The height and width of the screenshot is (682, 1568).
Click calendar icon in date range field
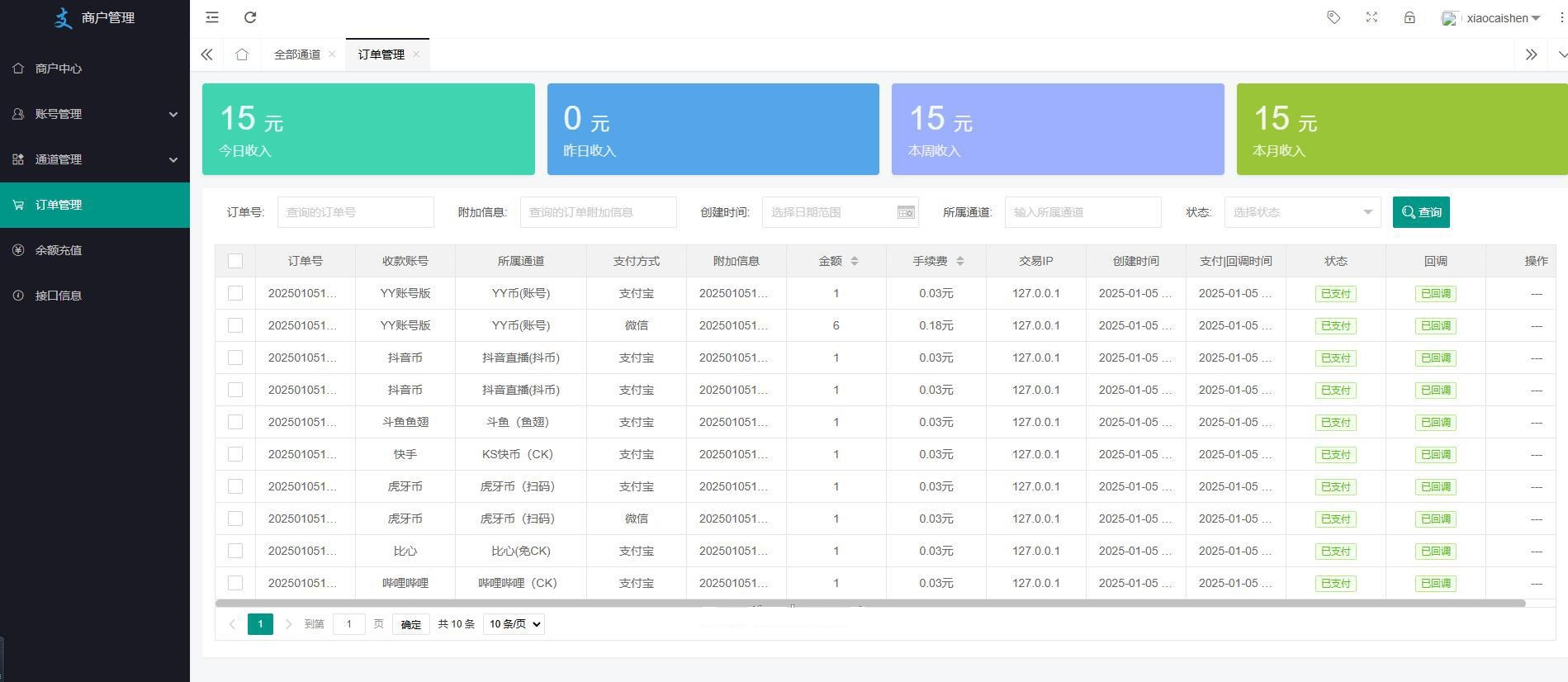[905, 212]
